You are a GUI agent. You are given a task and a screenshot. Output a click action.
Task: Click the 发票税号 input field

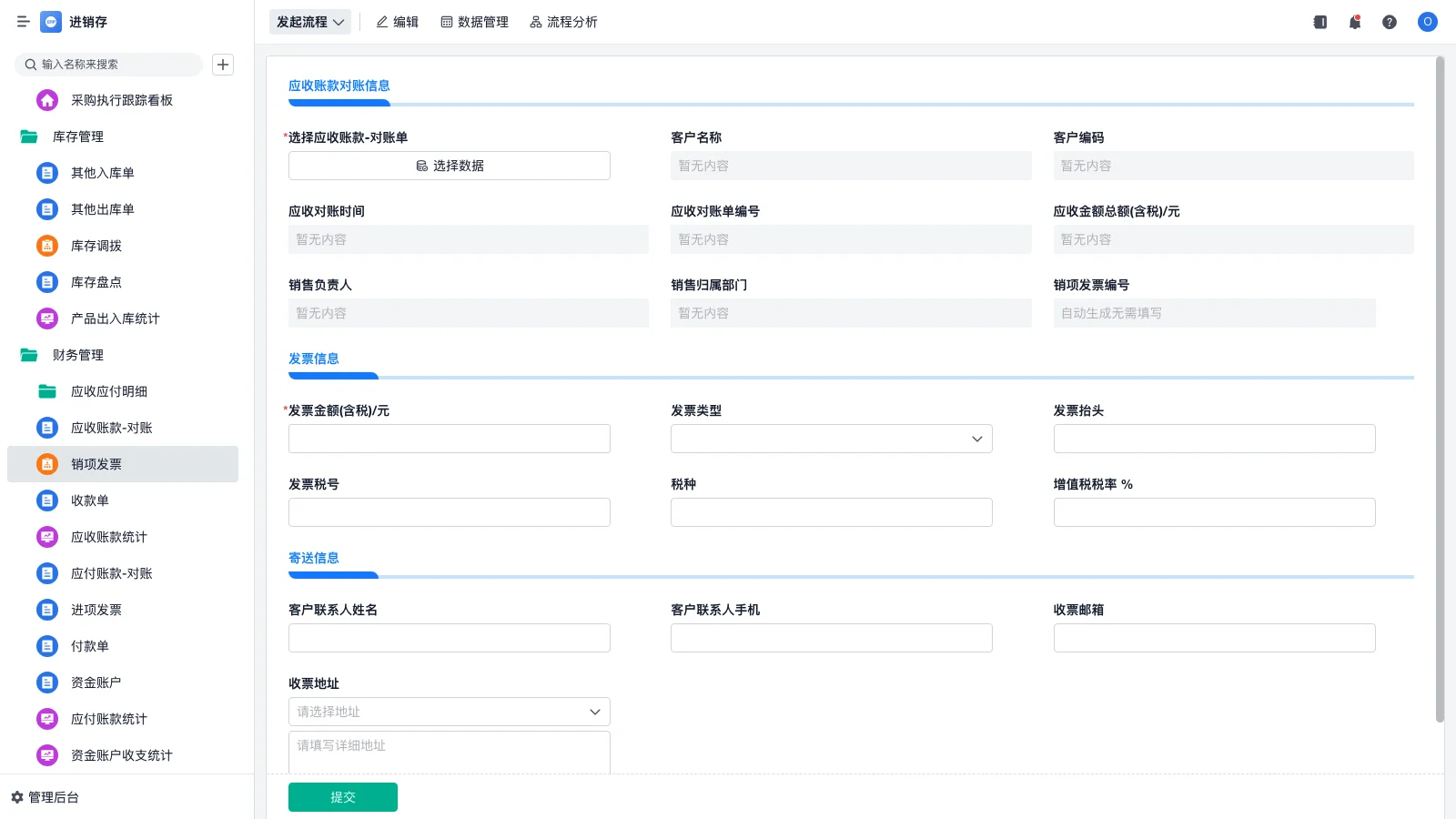point(450,512)
